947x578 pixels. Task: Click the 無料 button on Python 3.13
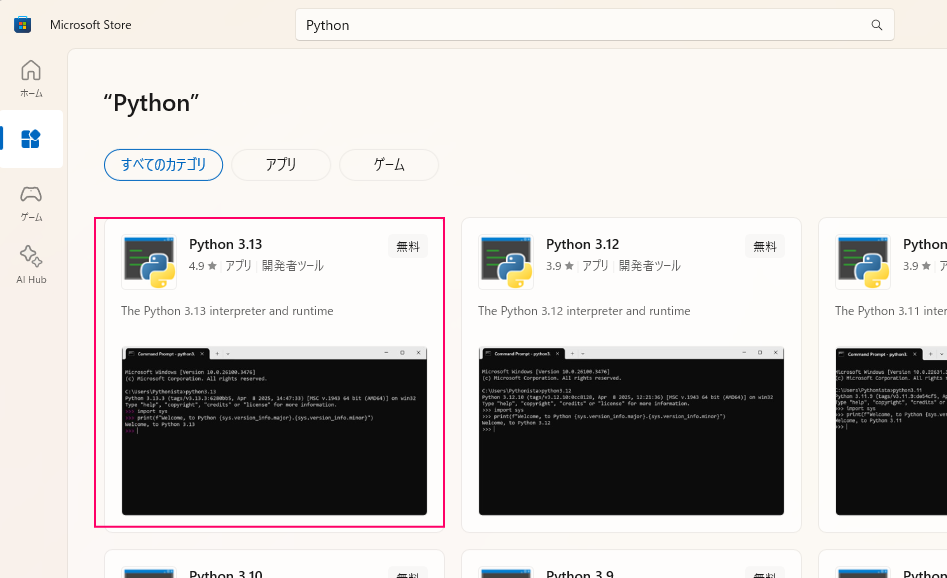point(408,246)
